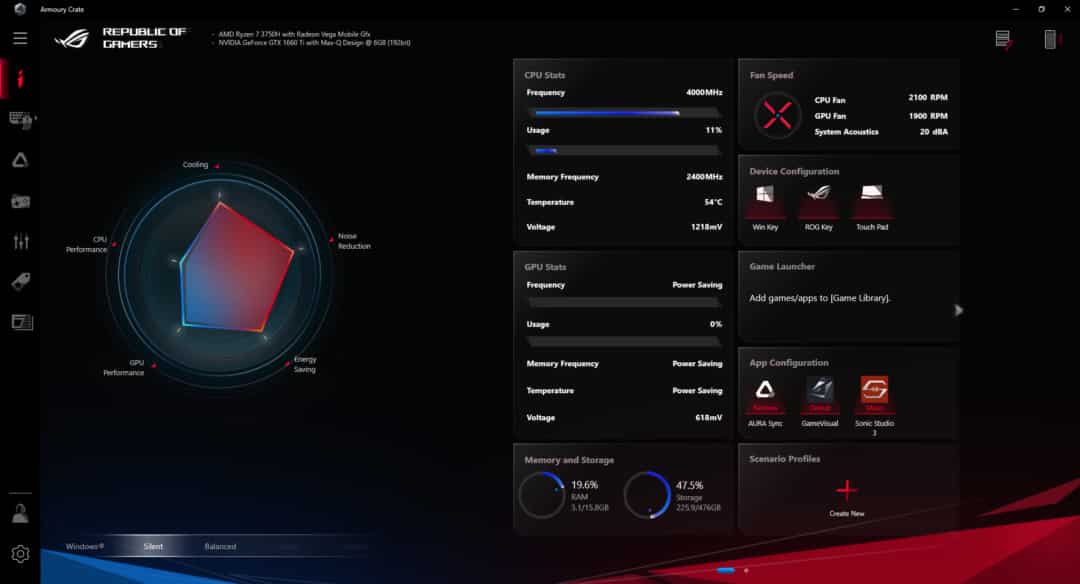Click the Noise Reduction radar label

click(354, 241)
